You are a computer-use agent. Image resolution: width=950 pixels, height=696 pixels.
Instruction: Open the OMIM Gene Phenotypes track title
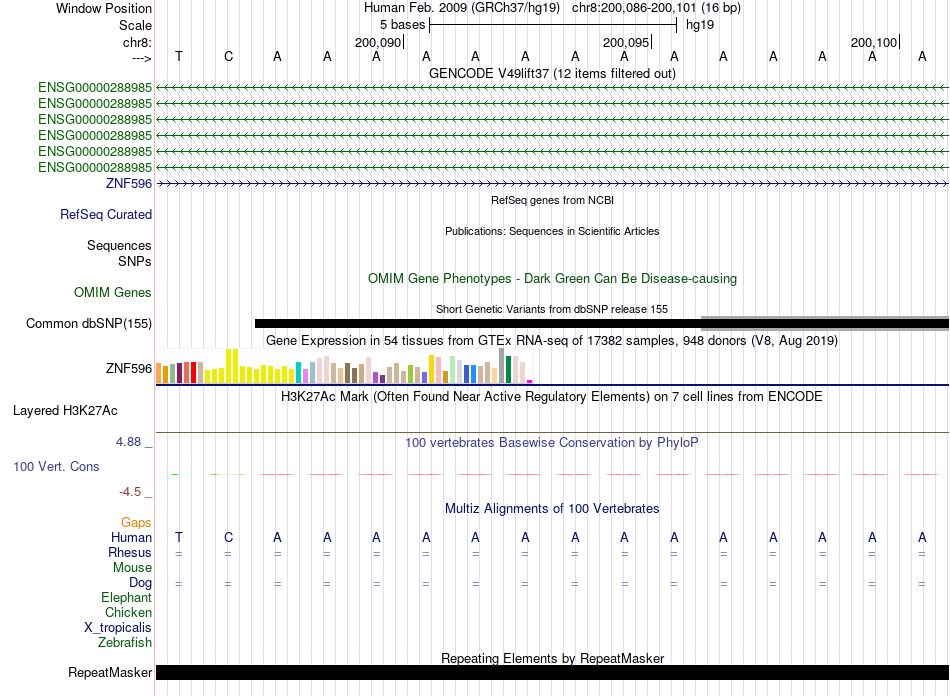pos(552,279)
